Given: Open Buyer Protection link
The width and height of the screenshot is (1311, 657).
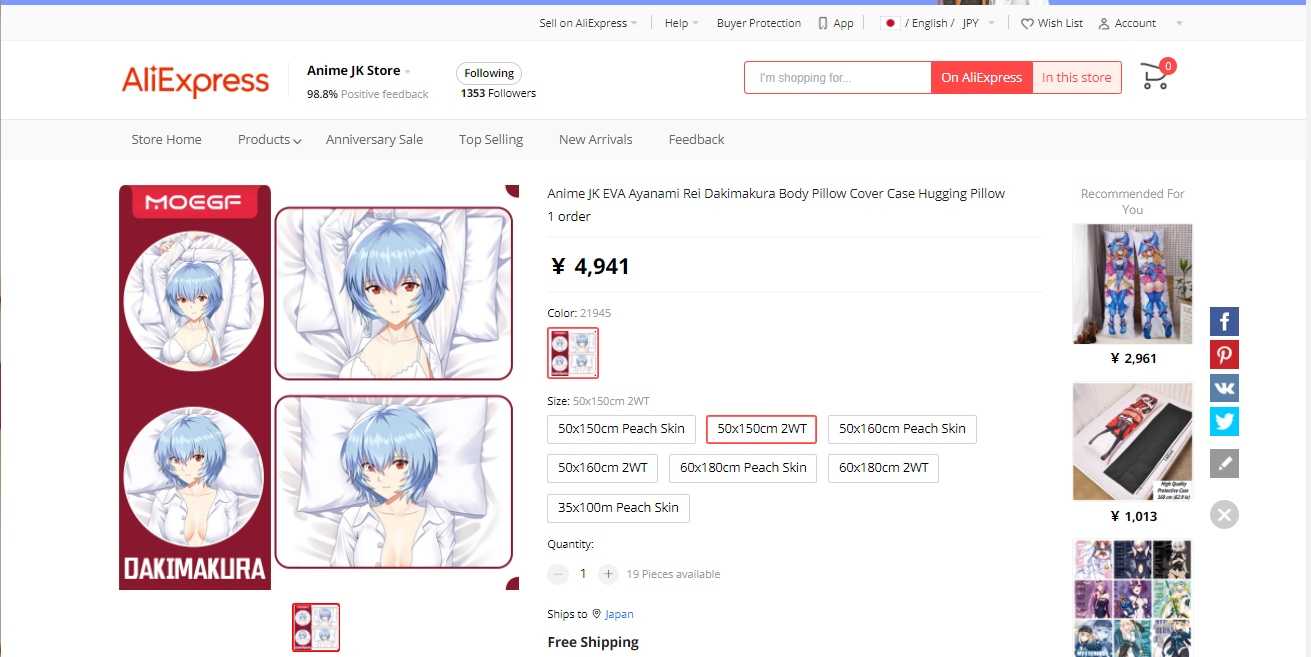Looking at the screenshot, I should 758,23.
